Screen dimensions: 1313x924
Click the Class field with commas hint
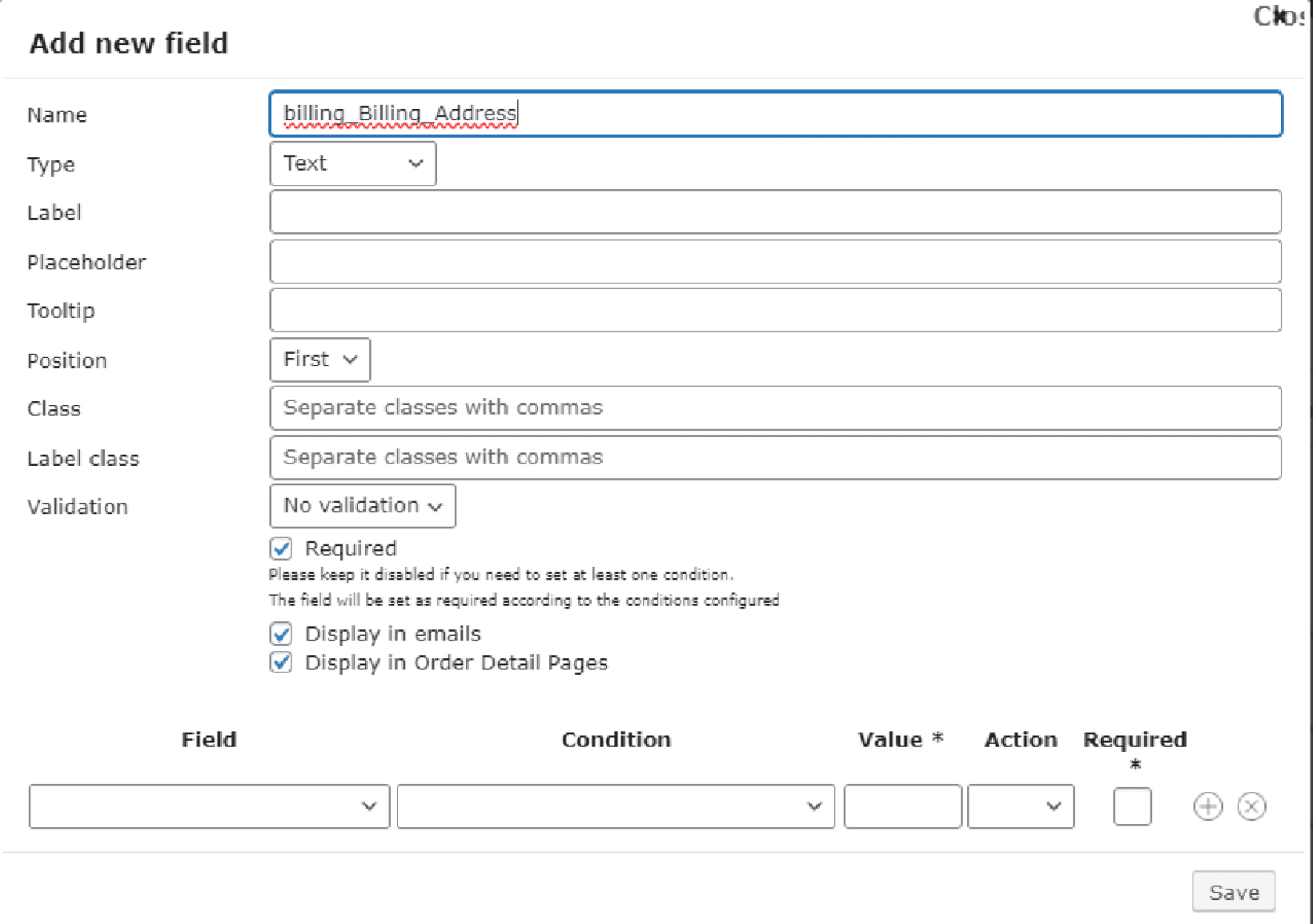tap(775, 408)
